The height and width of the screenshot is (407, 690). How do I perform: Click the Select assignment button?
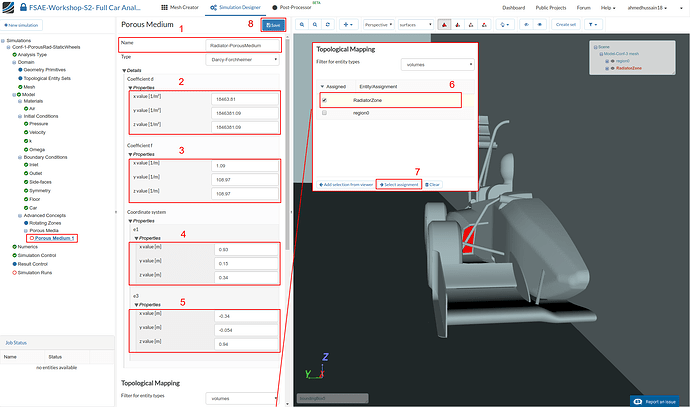399,184
